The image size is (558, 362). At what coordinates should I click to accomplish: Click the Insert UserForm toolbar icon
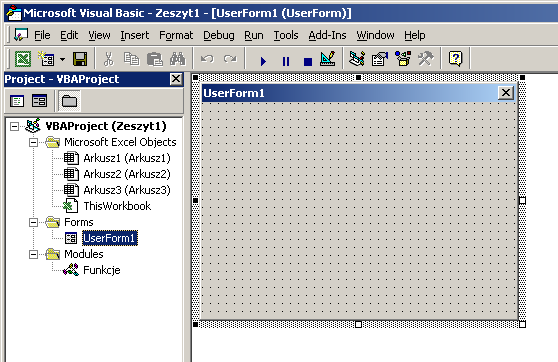click(x=46, y=59)
